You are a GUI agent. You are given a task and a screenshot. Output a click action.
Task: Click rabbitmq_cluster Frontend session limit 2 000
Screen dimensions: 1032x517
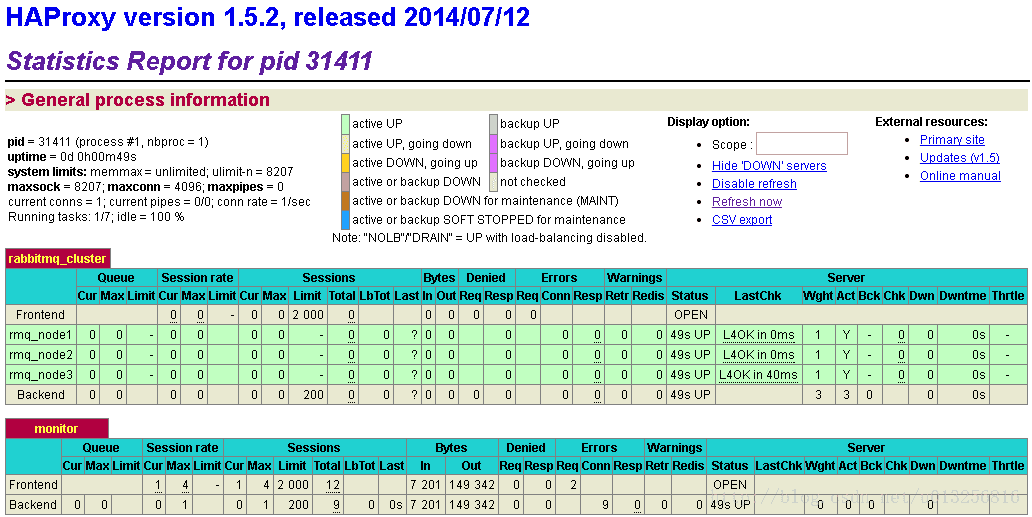tap(308, 315)
